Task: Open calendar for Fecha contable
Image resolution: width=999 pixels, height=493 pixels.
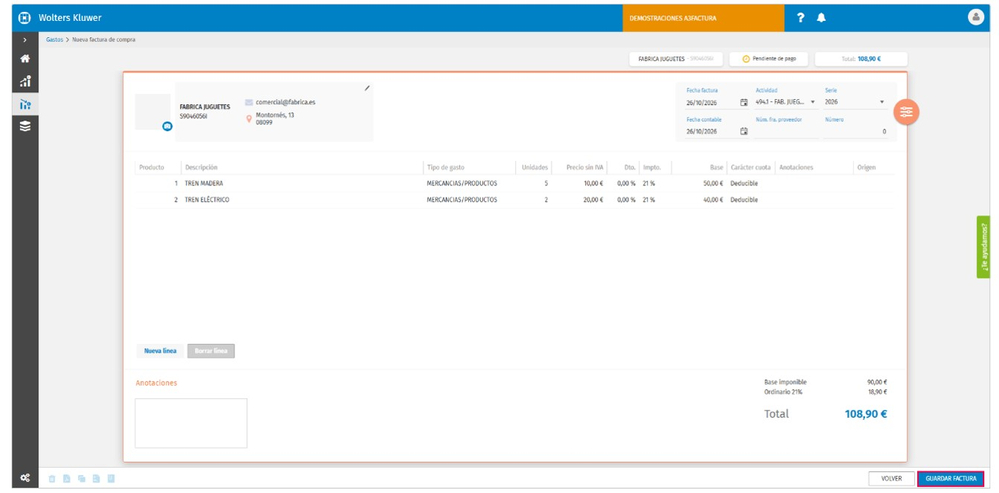Action: pyautogui.click(x=744, y=131)
